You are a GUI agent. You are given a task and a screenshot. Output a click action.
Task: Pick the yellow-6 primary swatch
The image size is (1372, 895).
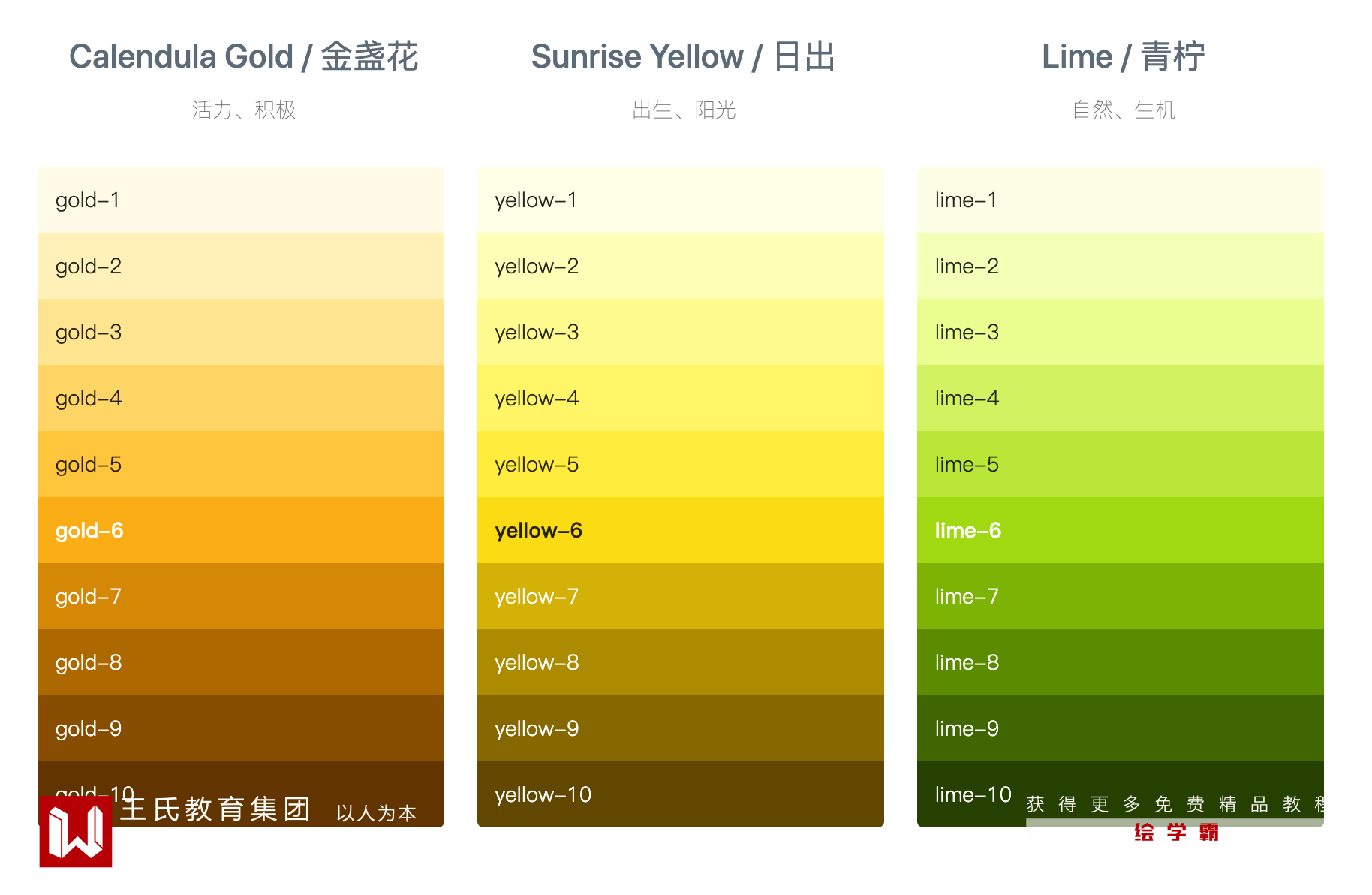pos(680,530)
